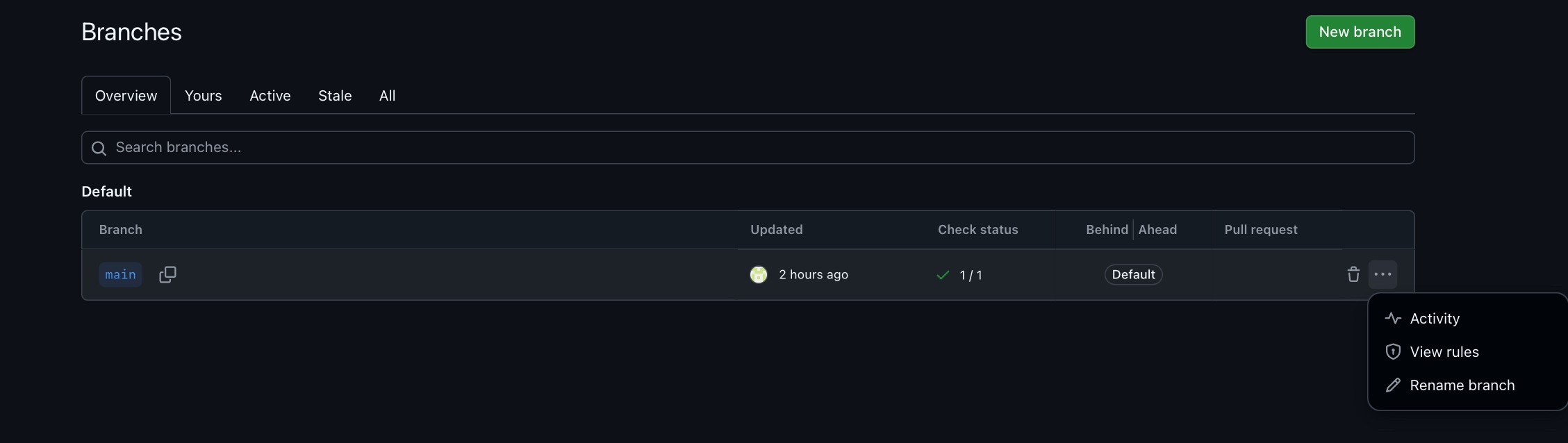This screenshot has height=443, width=1568.
Task: Show the Stale branches tab
Action: point(335,96)
